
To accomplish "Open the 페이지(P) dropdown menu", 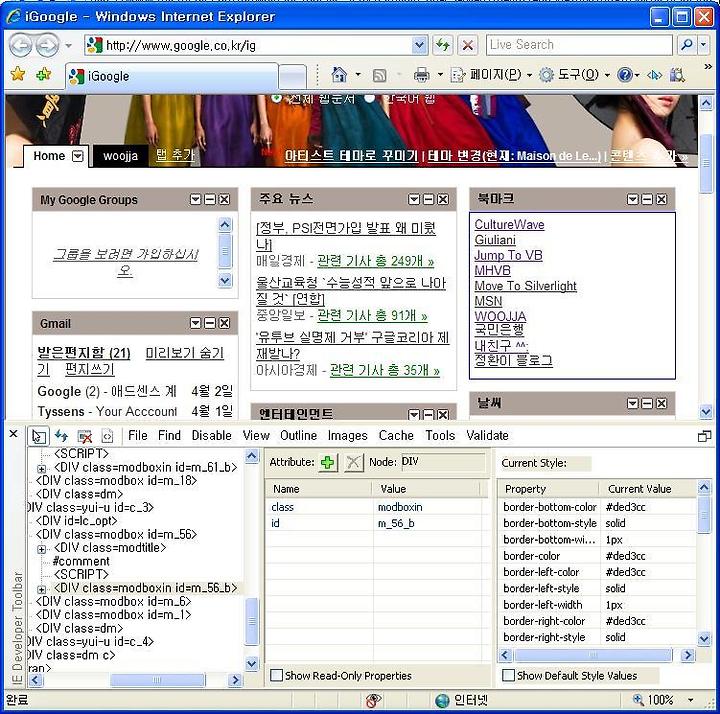I will click(529, 75).
